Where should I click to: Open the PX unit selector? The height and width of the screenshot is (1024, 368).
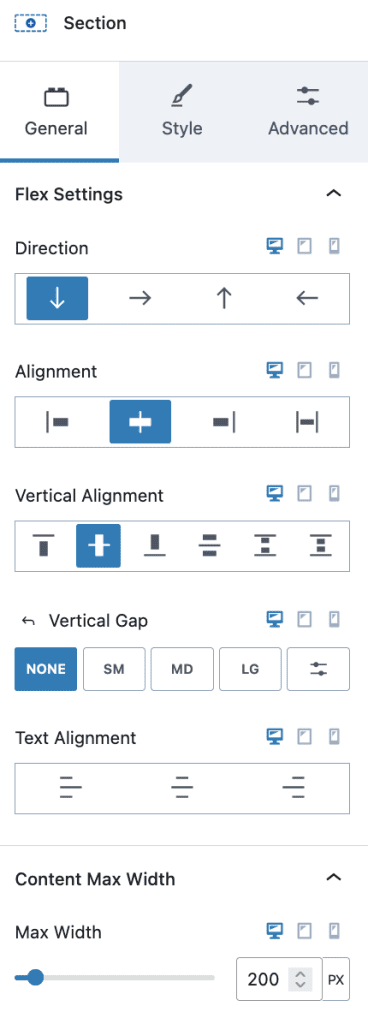click(336, 979)
